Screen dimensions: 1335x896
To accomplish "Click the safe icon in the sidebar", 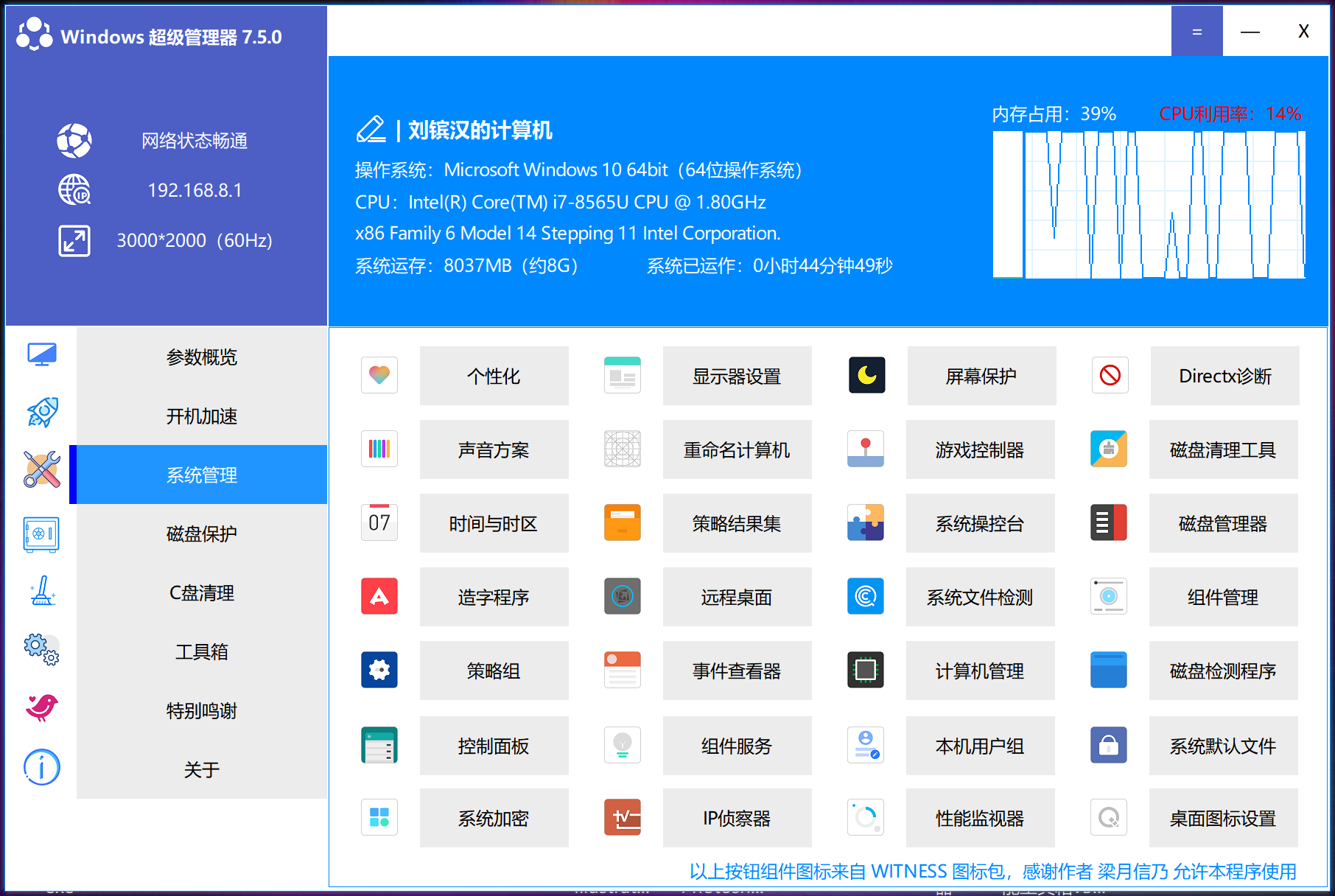I will coord(42,533).
